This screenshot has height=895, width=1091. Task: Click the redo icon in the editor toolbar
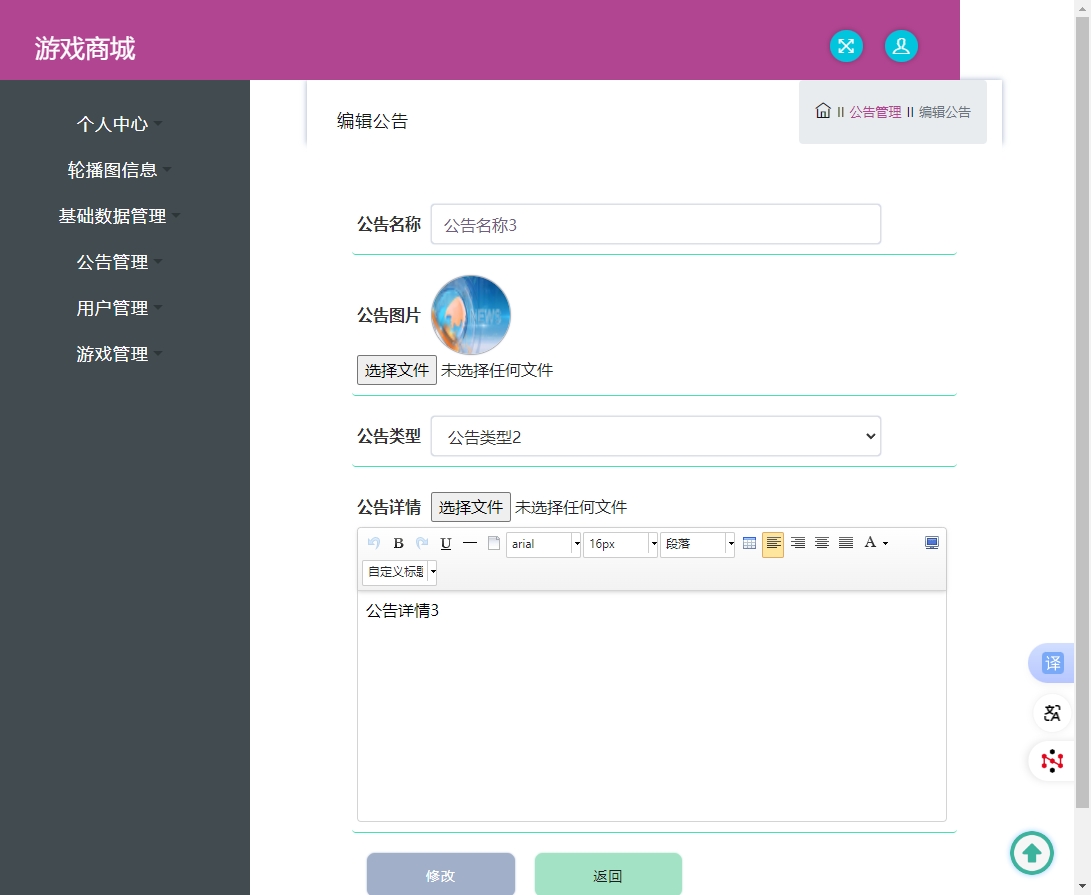pos(422,543)
